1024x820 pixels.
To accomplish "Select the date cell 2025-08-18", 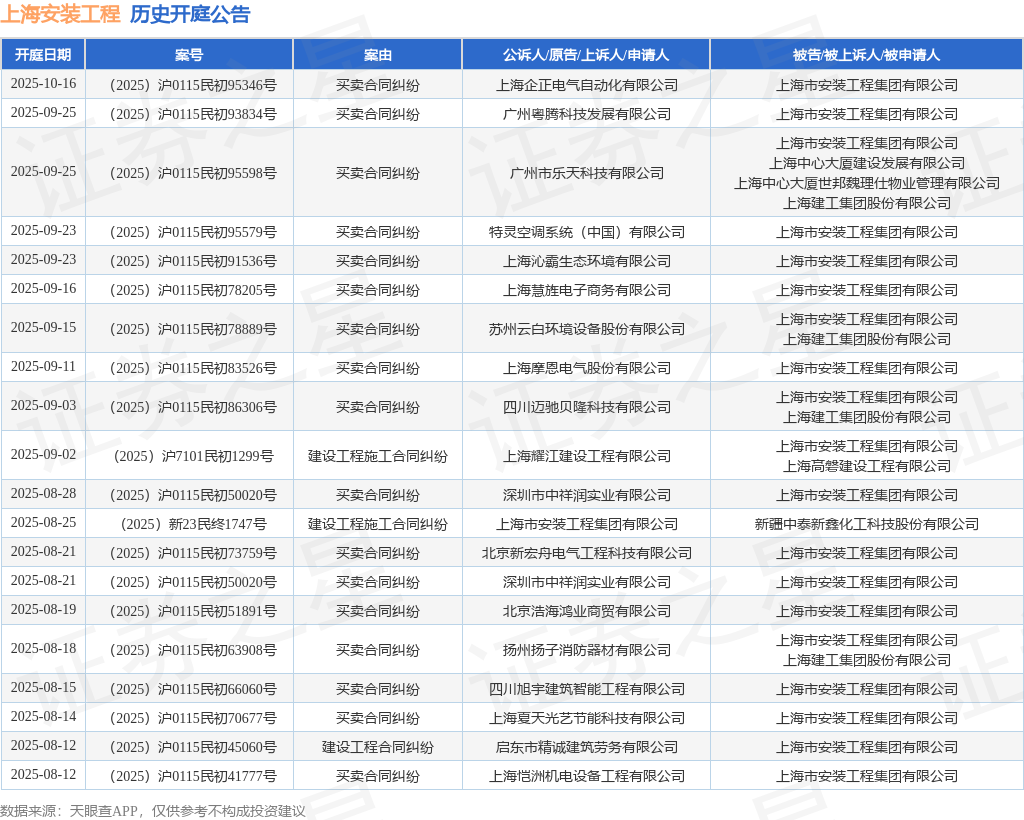I will click(43, 648).
